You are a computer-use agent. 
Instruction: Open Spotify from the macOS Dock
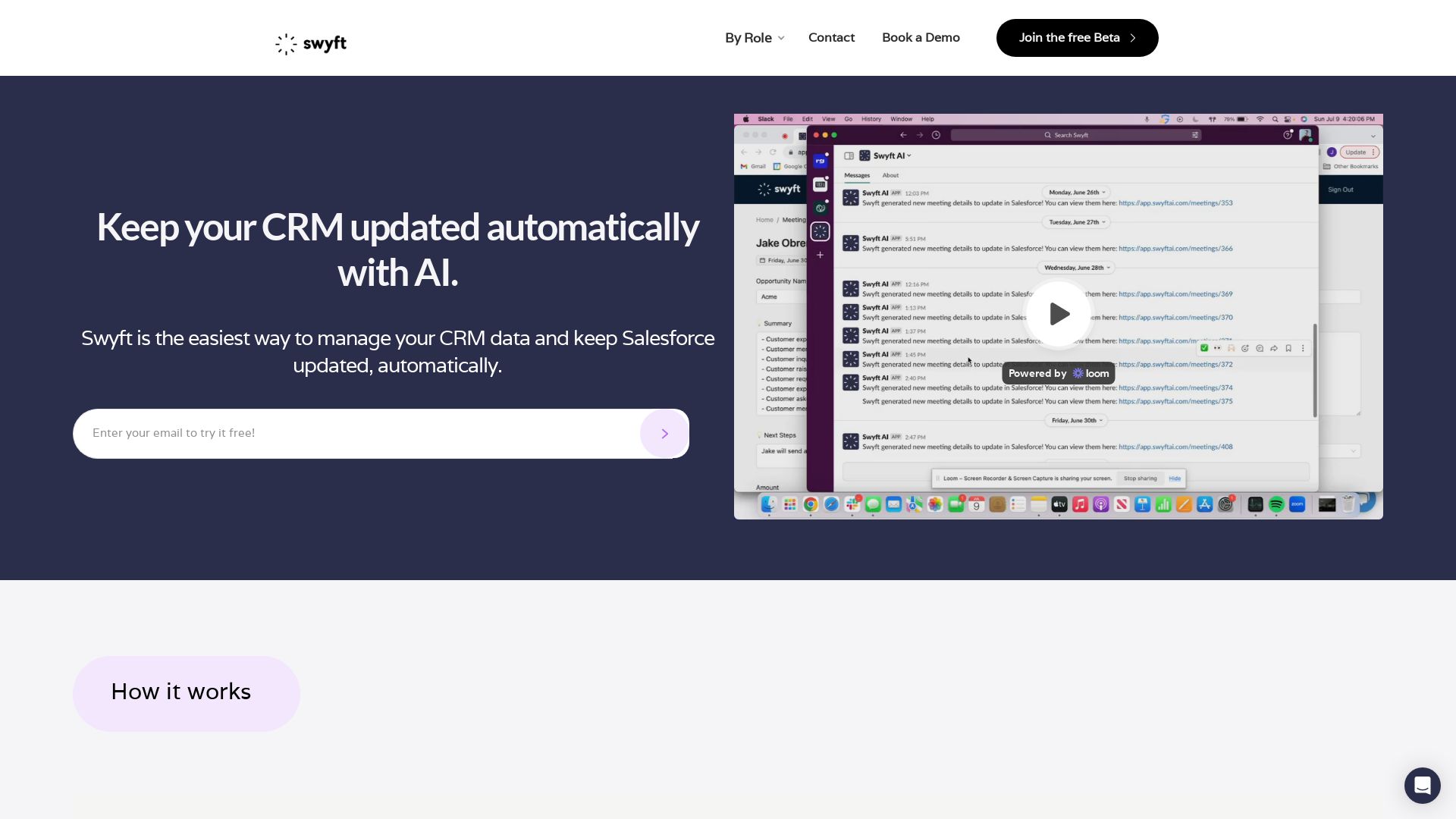coord(1276,504)
